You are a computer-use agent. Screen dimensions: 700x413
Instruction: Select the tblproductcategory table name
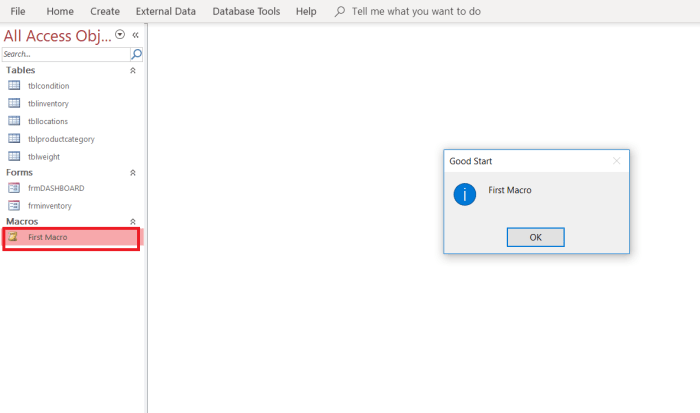tap(61, 139)
